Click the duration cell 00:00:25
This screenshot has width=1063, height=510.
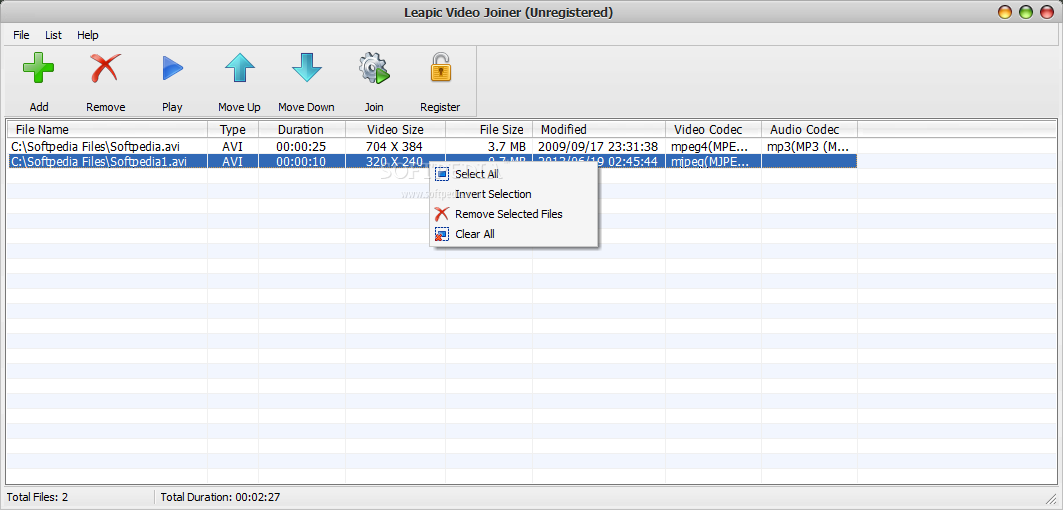coord(300,146)
